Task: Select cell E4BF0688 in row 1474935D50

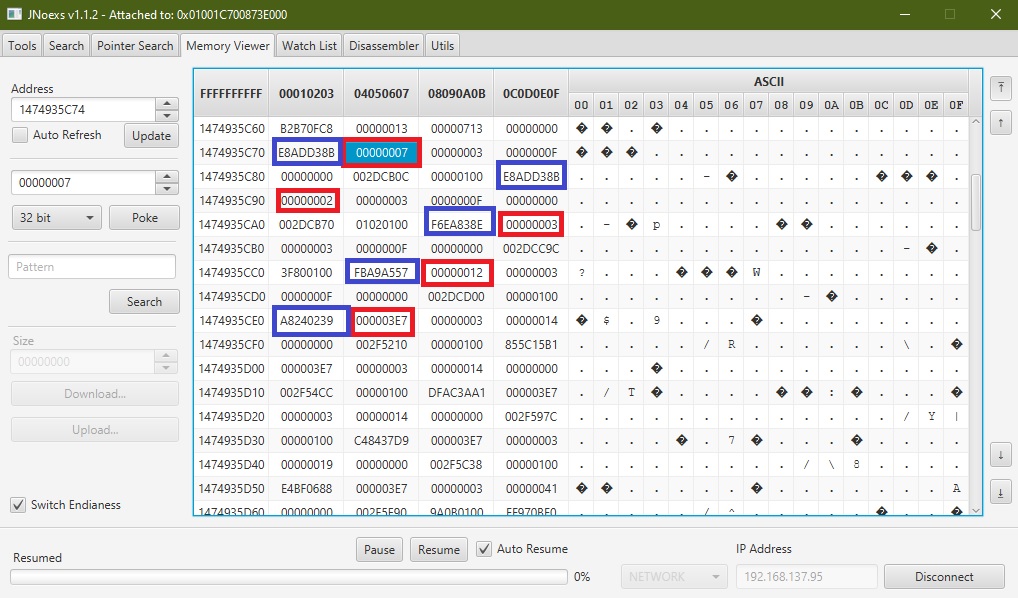Action: [306, 489]
